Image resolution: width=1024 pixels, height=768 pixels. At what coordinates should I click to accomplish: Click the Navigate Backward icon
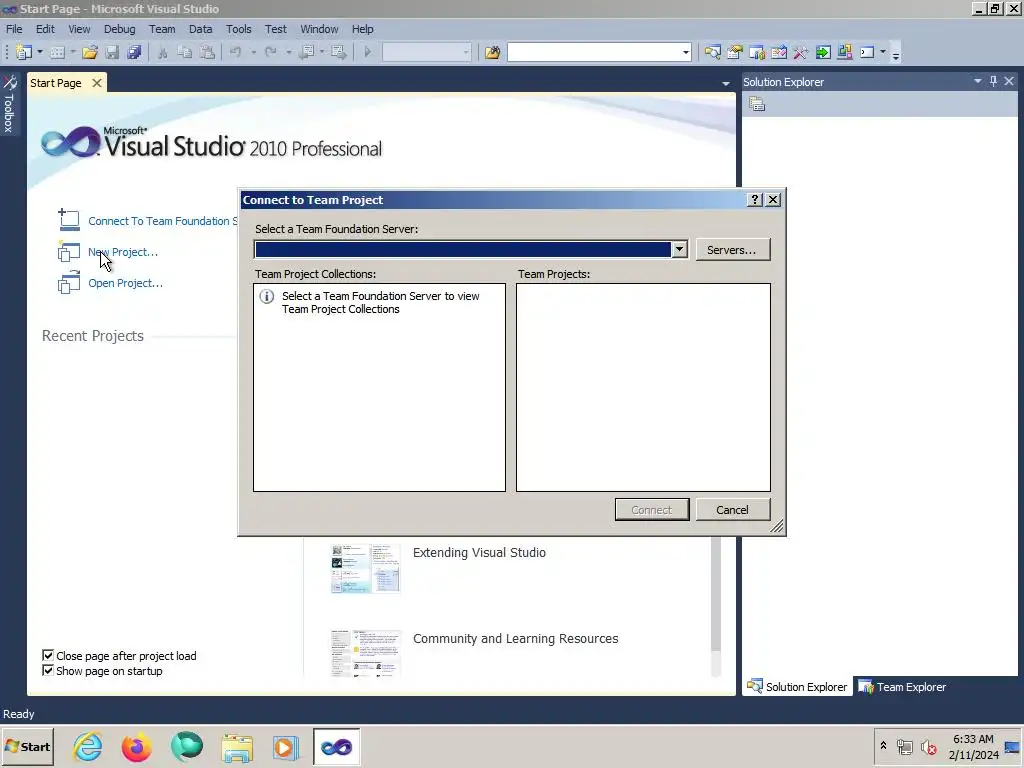(306, 52)
